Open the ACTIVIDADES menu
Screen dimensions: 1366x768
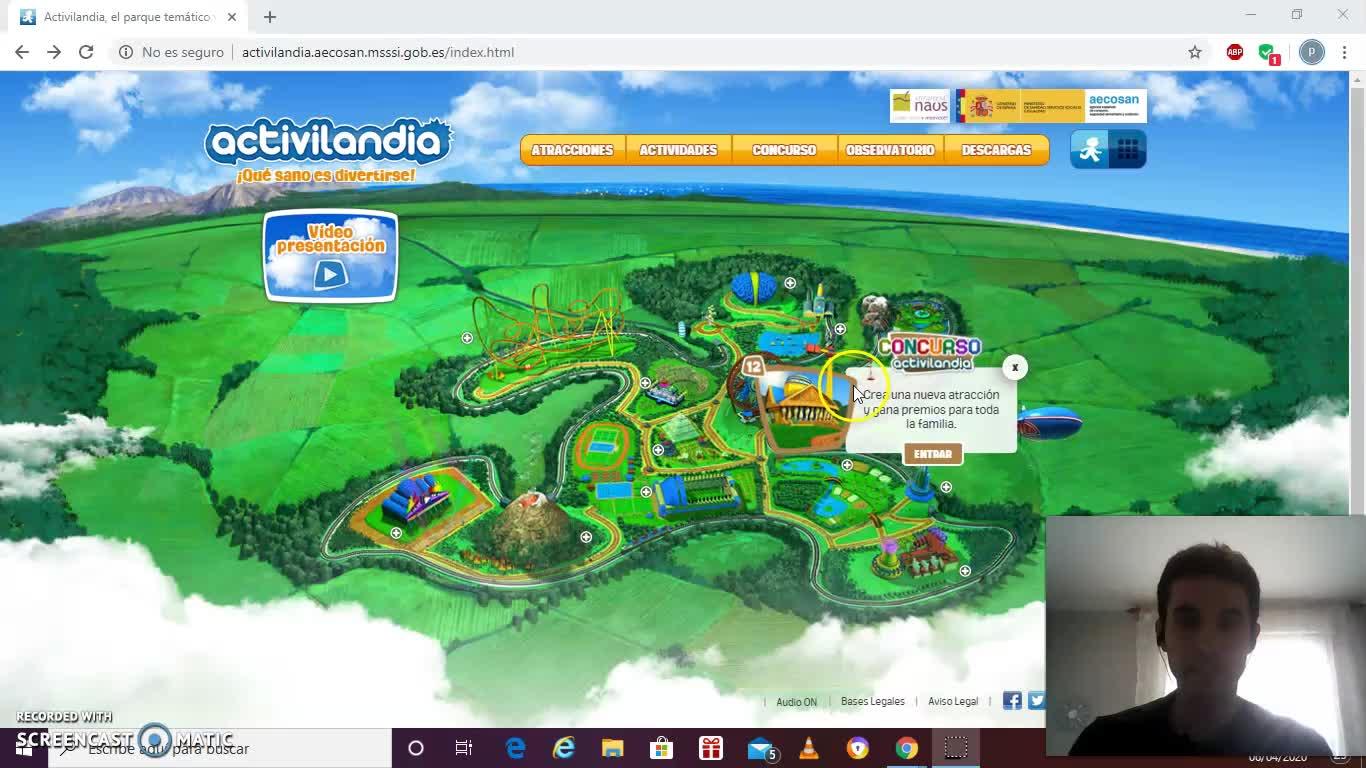pos(678,150)
